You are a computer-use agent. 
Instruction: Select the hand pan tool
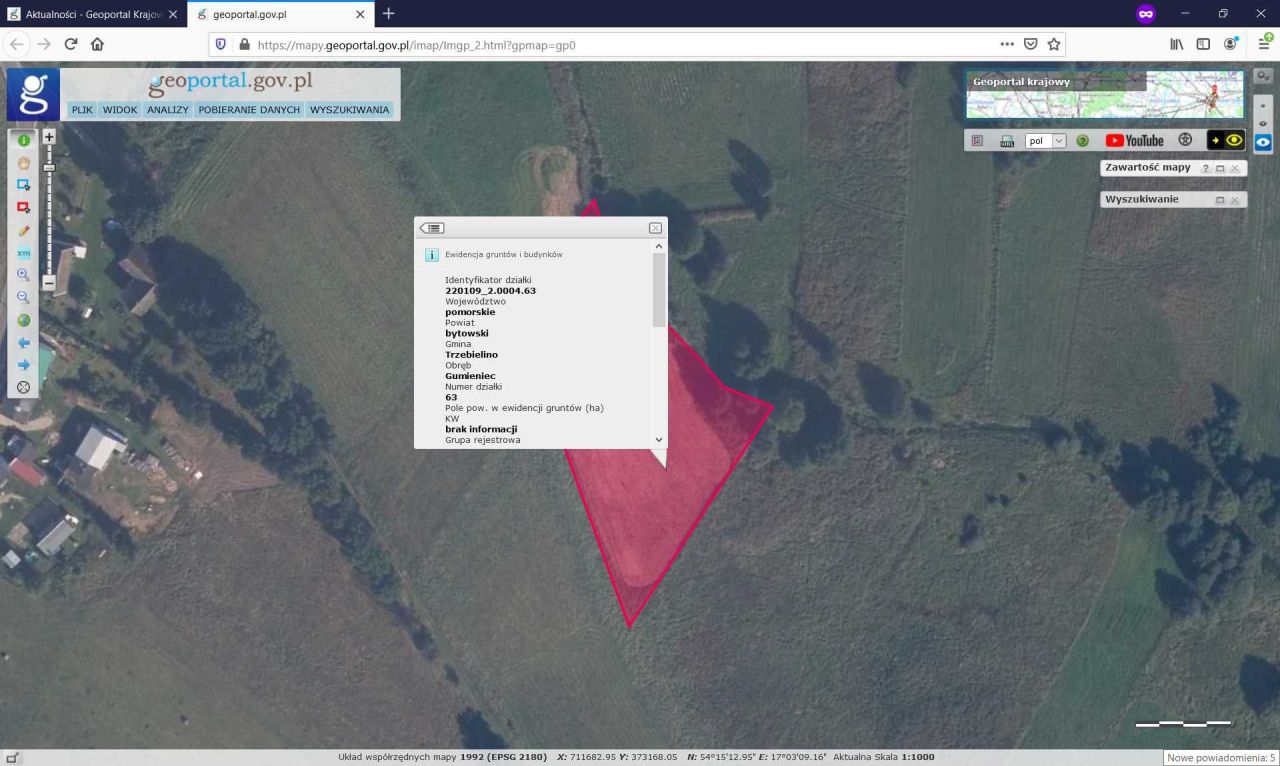(24, 163)
